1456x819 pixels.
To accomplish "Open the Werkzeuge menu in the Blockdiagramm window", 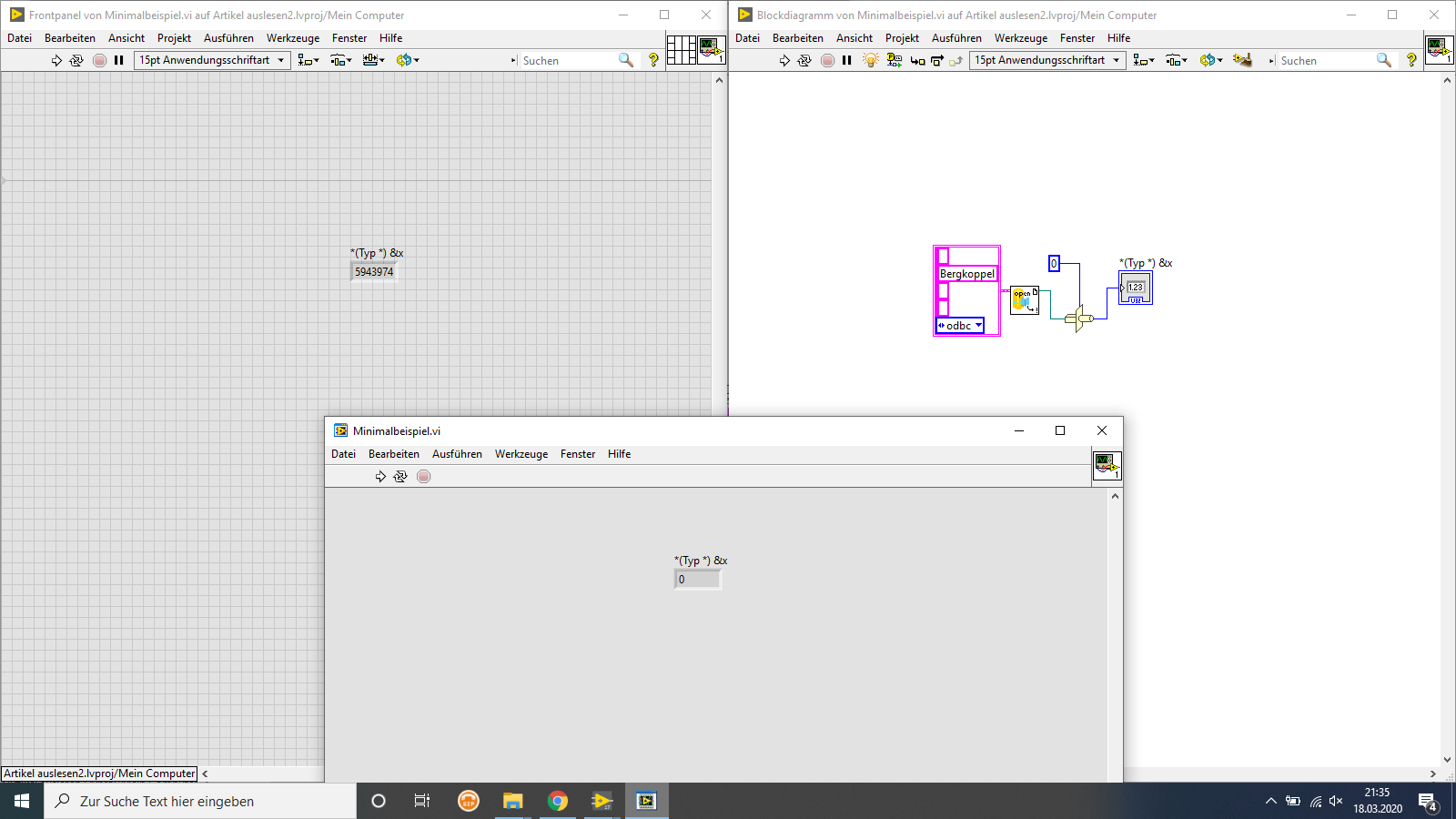I will [x=1021, y=38].
